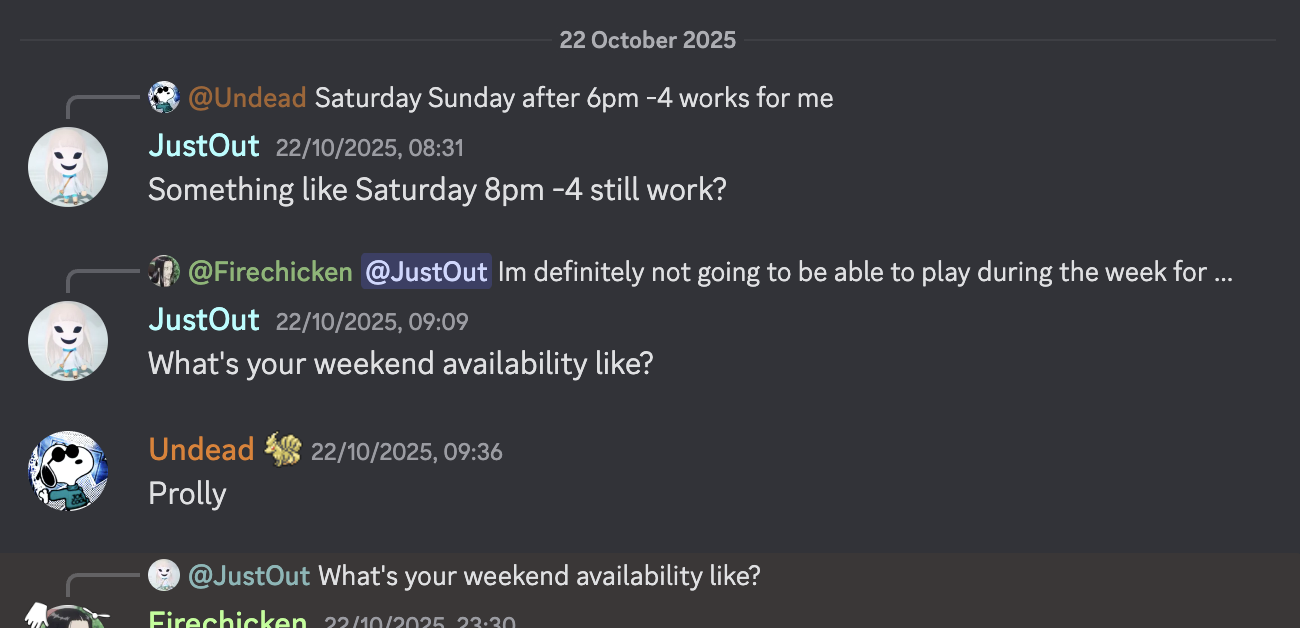This screenshot has height=628, width=1300.
Task: Open the JustOut username at the 09:09 message
Action: click(x=204, y=320)
